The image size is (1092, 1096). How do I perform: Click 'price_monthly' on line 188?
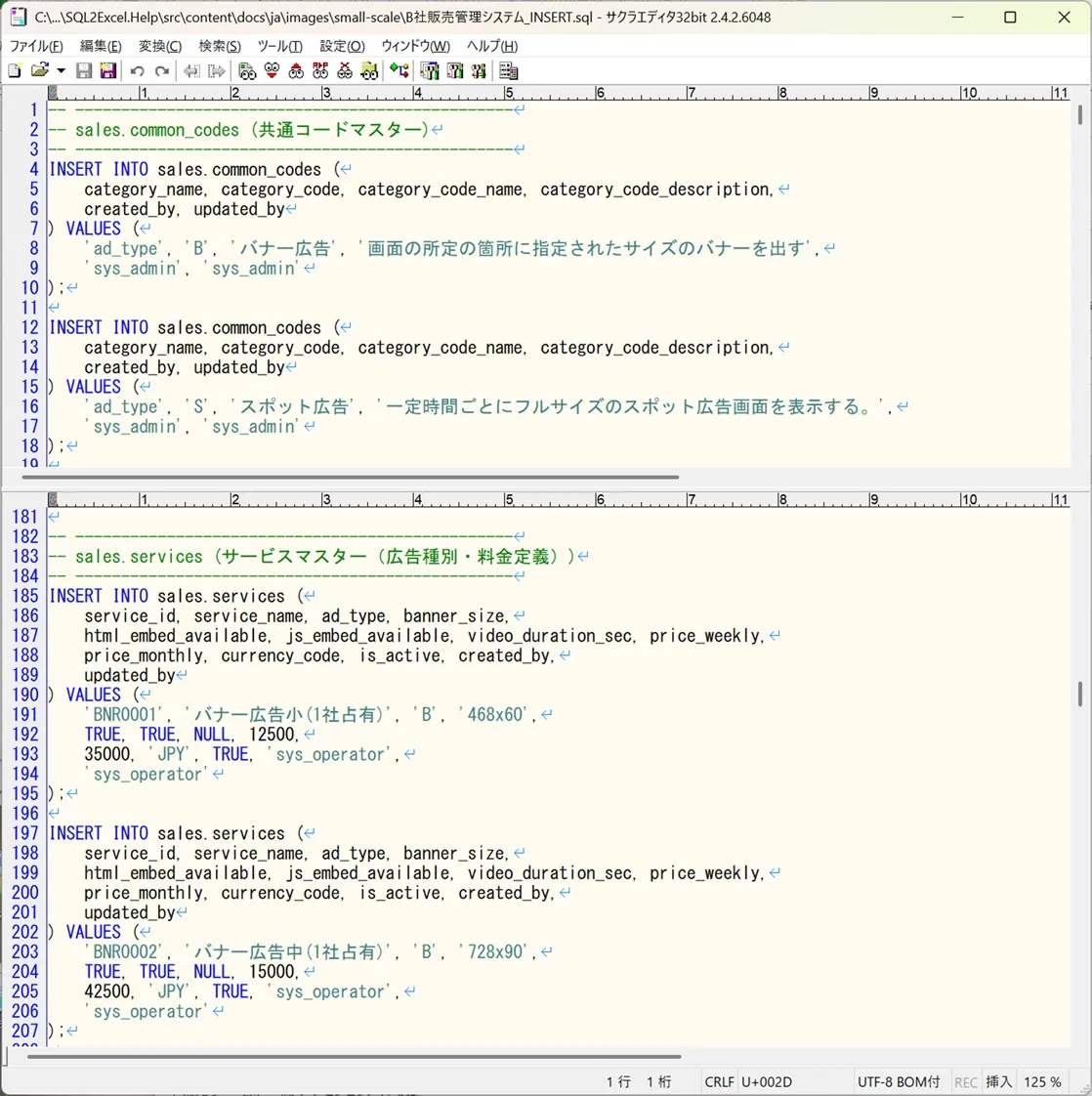point(143,655)
